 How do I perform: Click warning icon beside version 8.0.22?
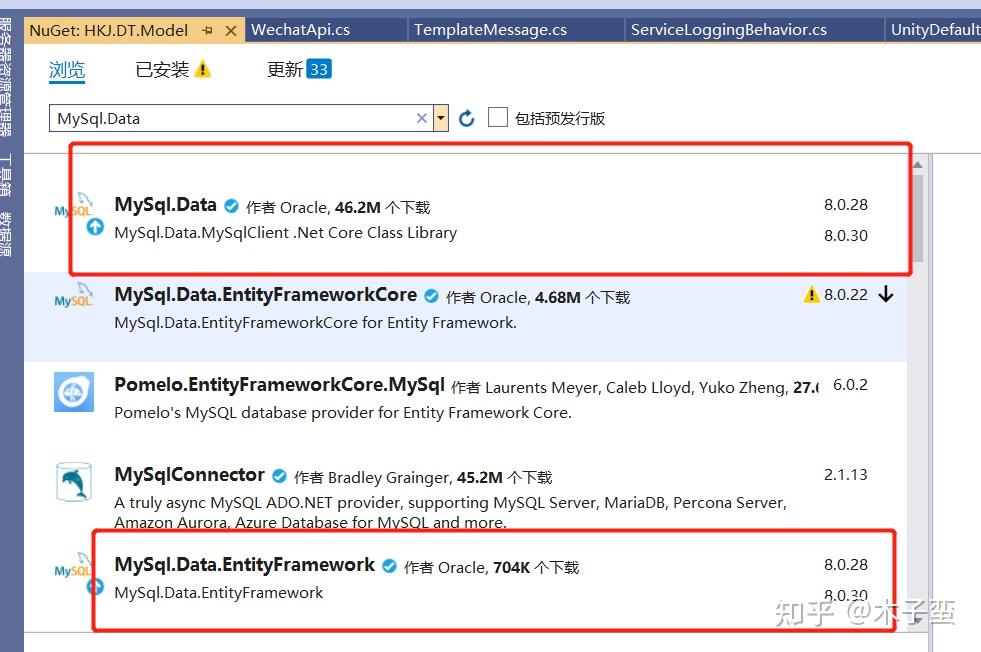click(x=811, y=294)
